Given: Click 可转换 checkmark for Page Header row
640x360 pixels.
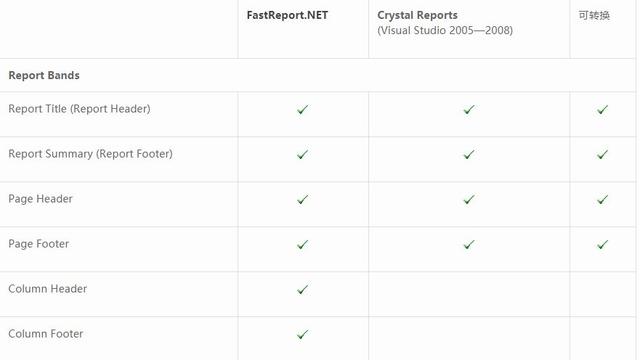Looking at the screenshot, I should tap(602, 199).
